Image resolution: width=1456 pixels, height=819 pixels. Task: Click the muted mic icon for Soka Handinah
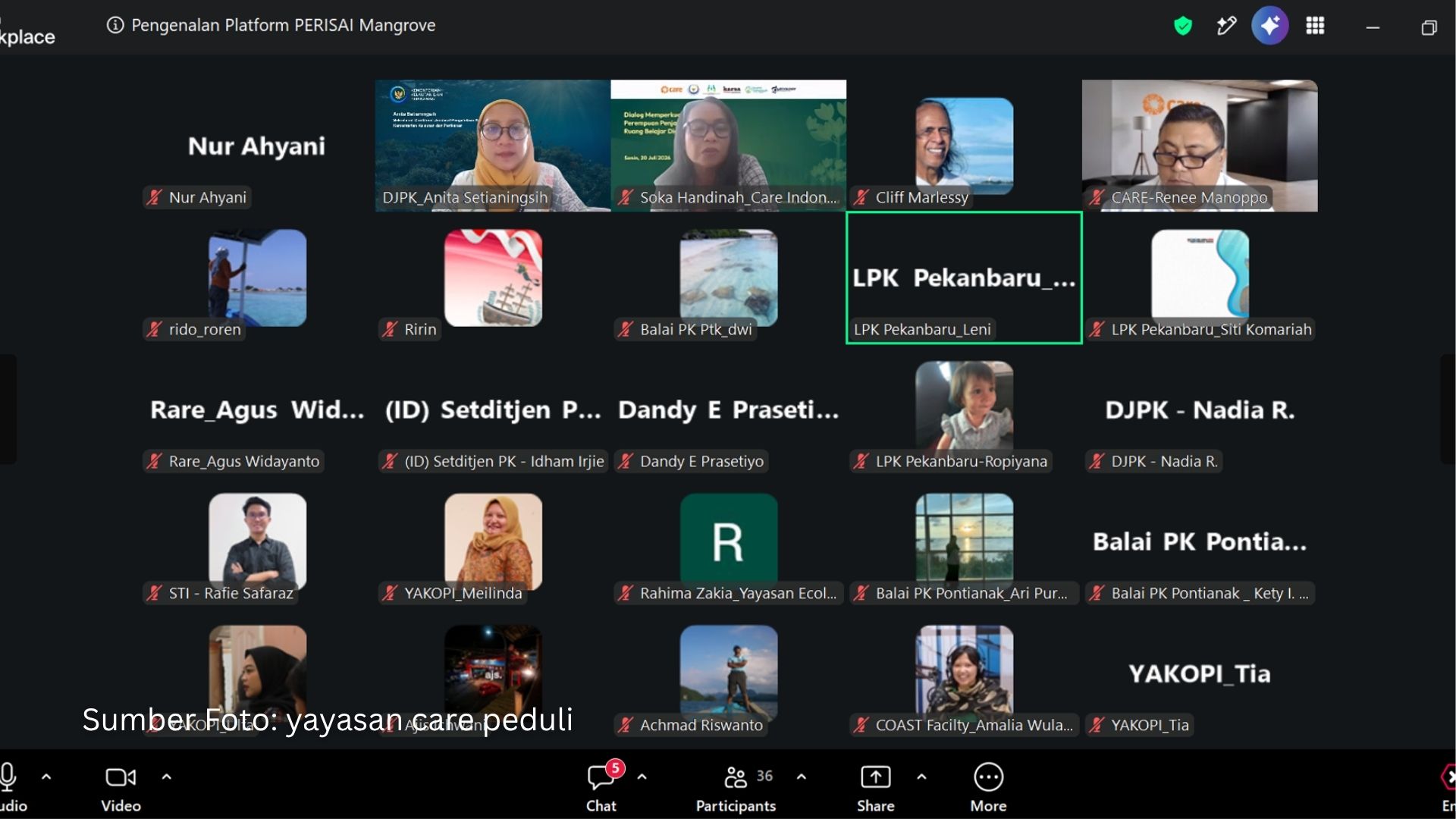[626, 197]
